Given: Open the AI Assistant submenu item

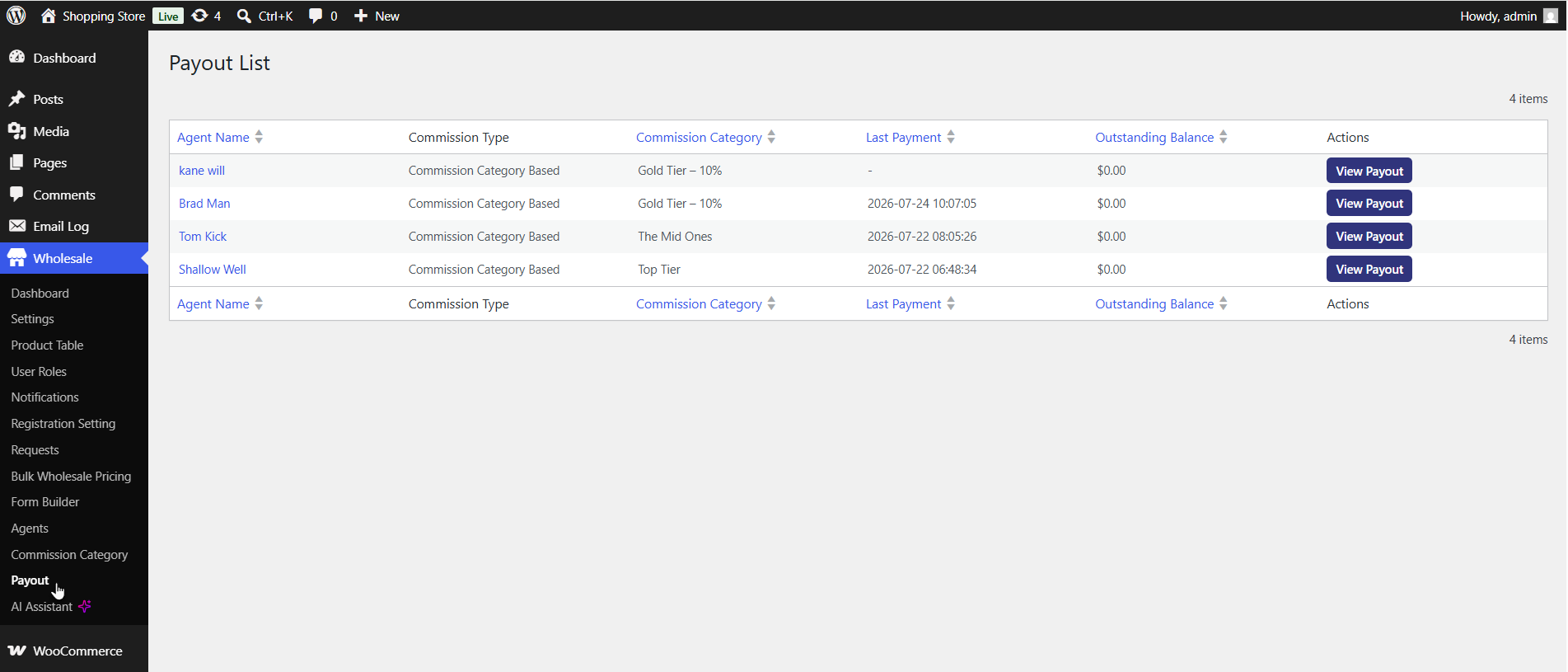Looking at the screenshot, I should click(x=41, y=607).
